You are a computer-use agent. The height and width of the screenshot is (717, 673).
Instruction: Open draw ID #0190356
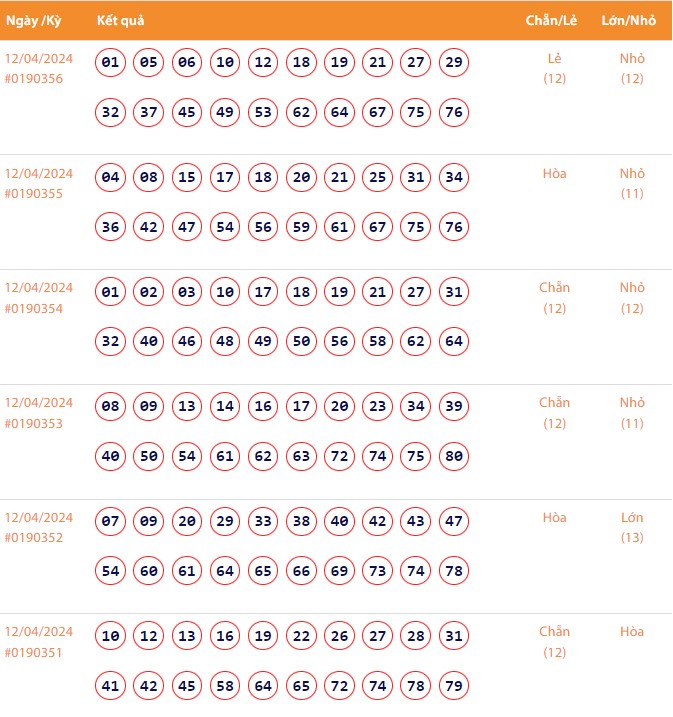pos(33,79)
